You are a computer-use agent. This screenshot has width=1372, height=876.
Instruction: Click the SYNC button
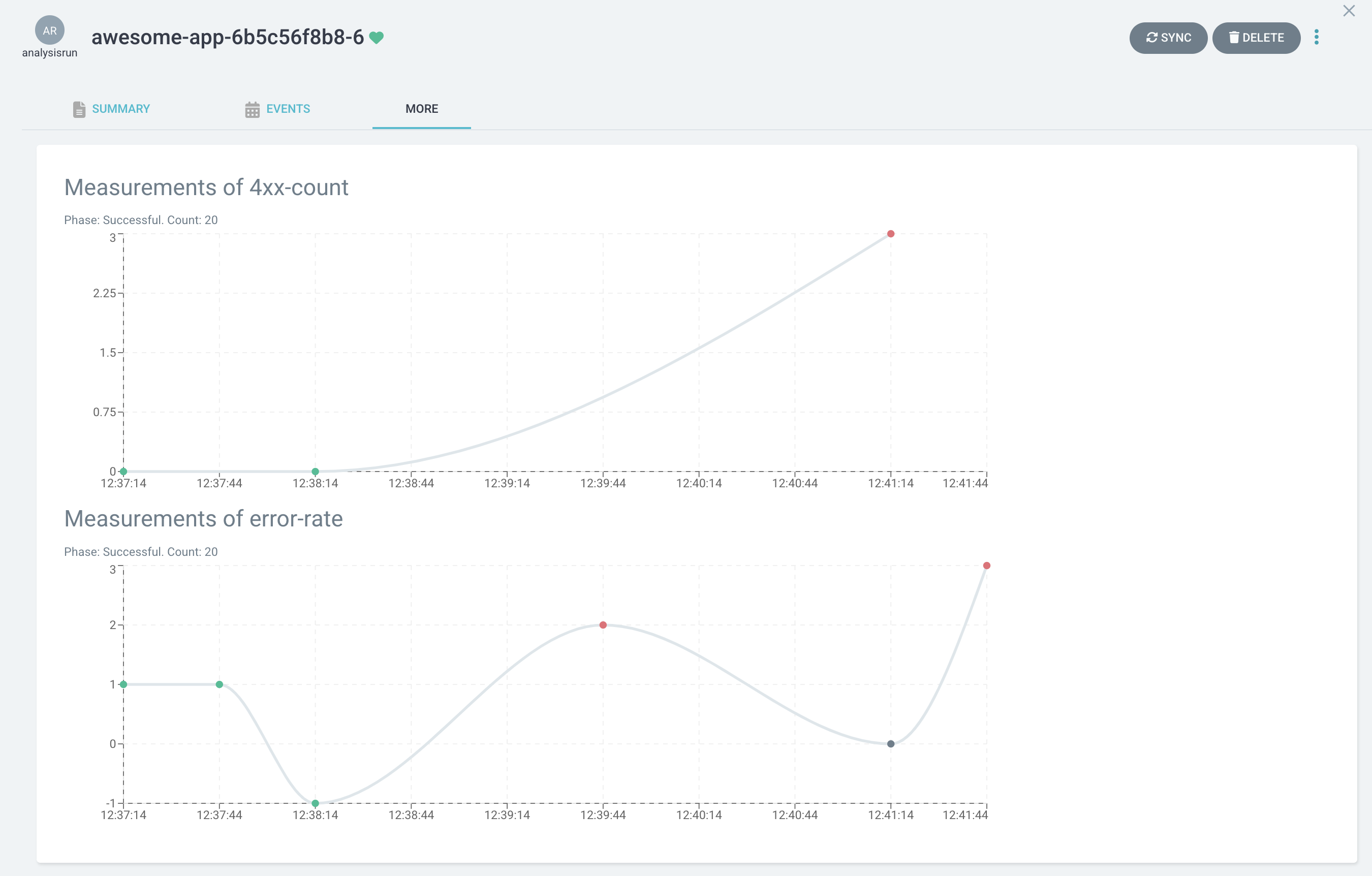click(1168, 38)
